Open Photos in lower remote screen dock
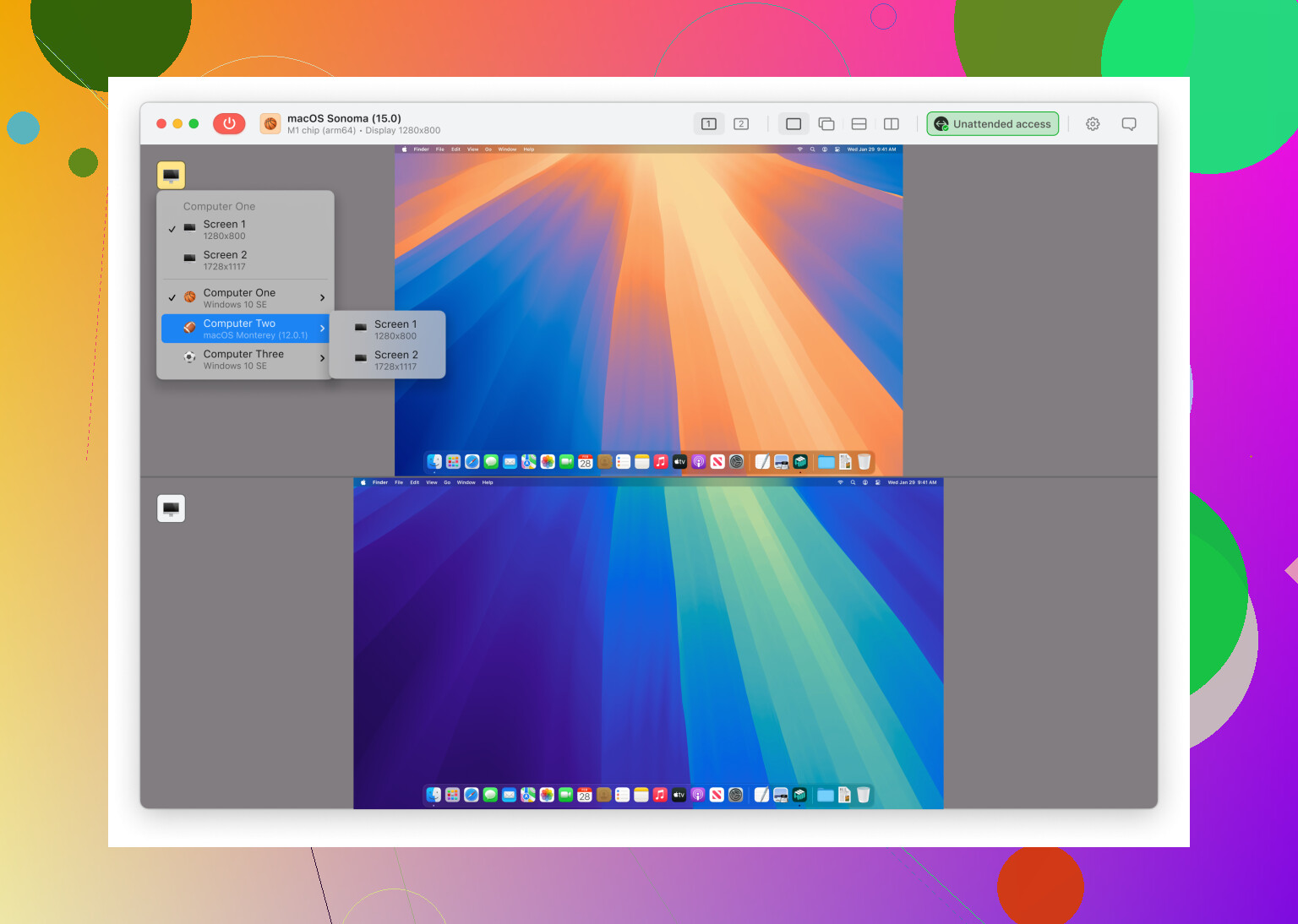Screen dimensions: 1298x924 [x=547, y=795]
